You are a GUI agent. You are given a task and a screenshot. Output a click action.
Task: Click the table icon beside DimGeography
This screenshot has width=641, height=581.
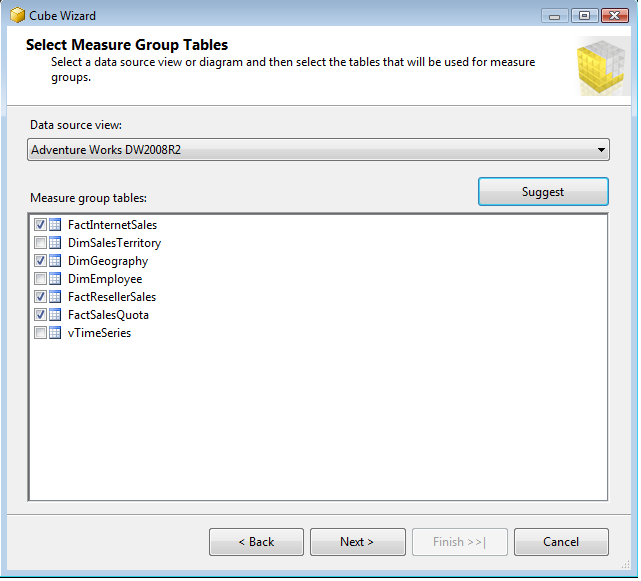55,260
